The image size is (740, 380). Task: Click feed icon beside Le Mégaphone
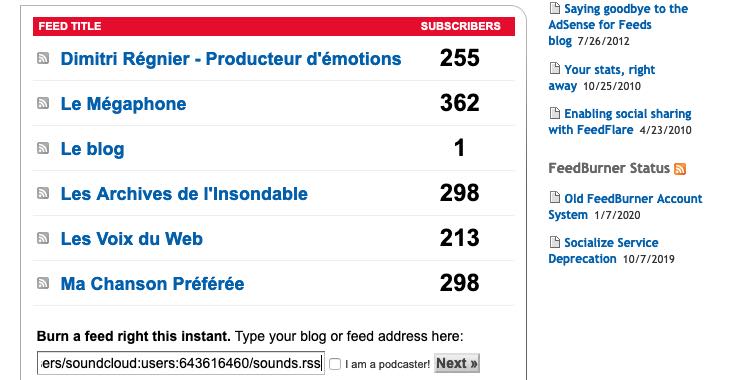click(x=43, y=103)
